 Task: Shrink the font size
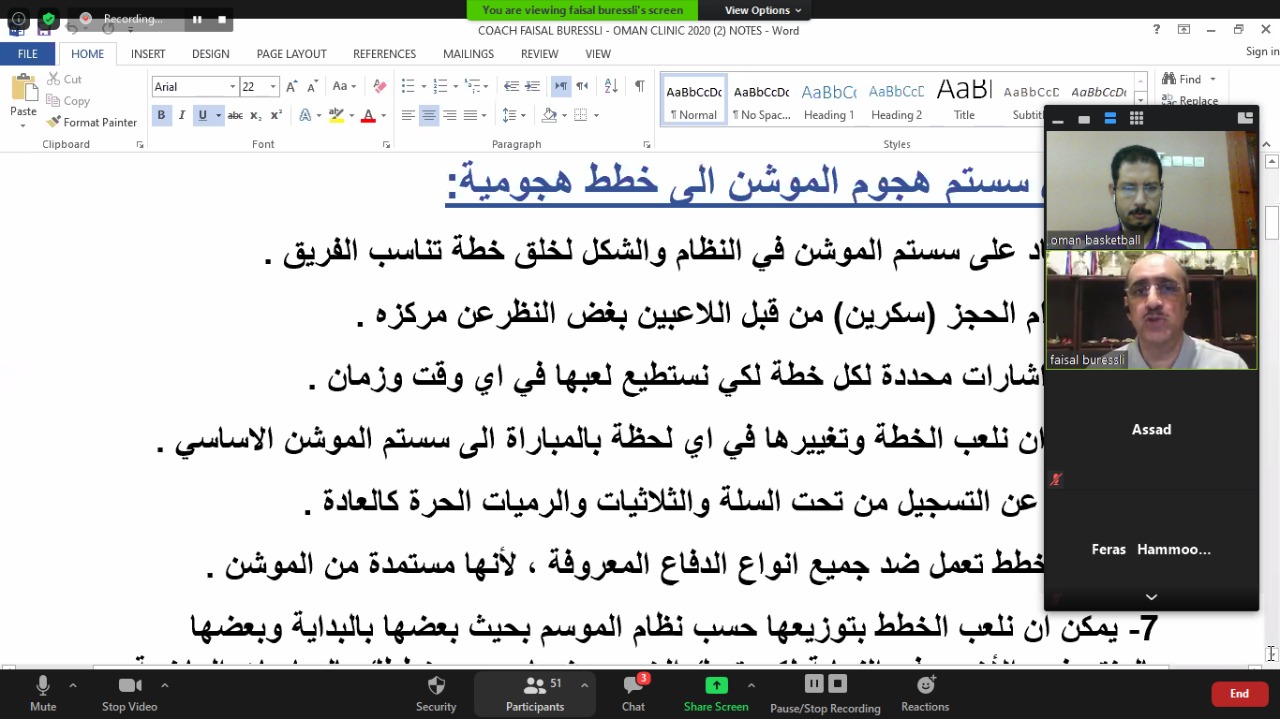click(313, 87)
